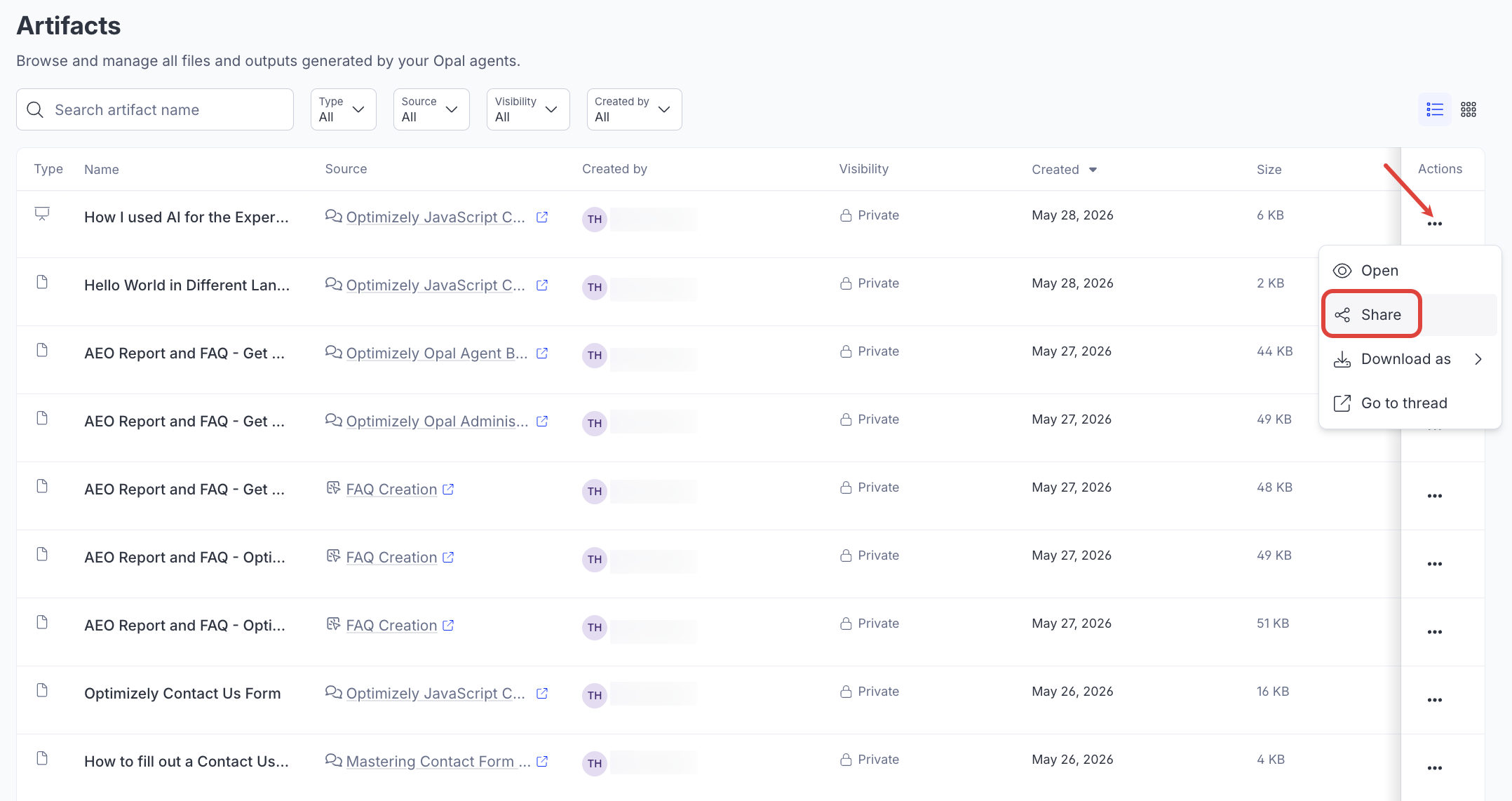Open the Type filter dropdown
The width and height of the screenshot is (1512, 801).
(x=344, y=109)
